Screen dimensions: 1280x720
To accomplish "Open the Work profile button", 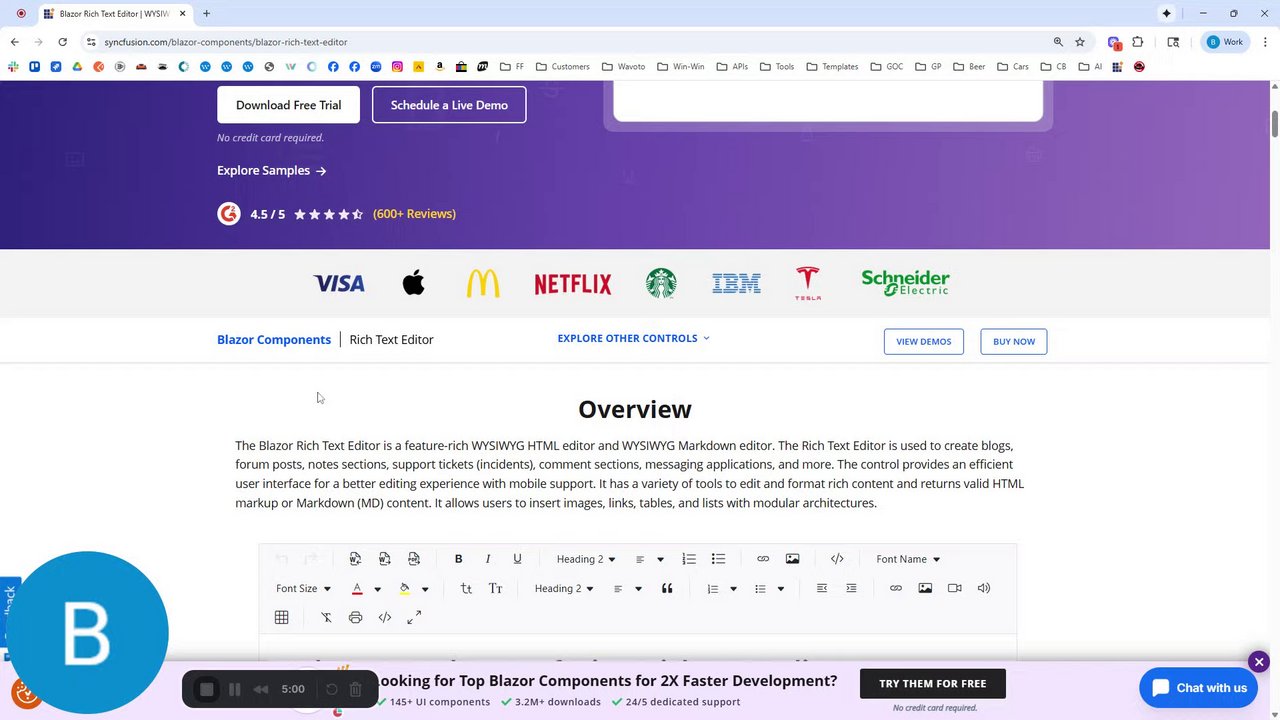I will tap(1226, 42).
